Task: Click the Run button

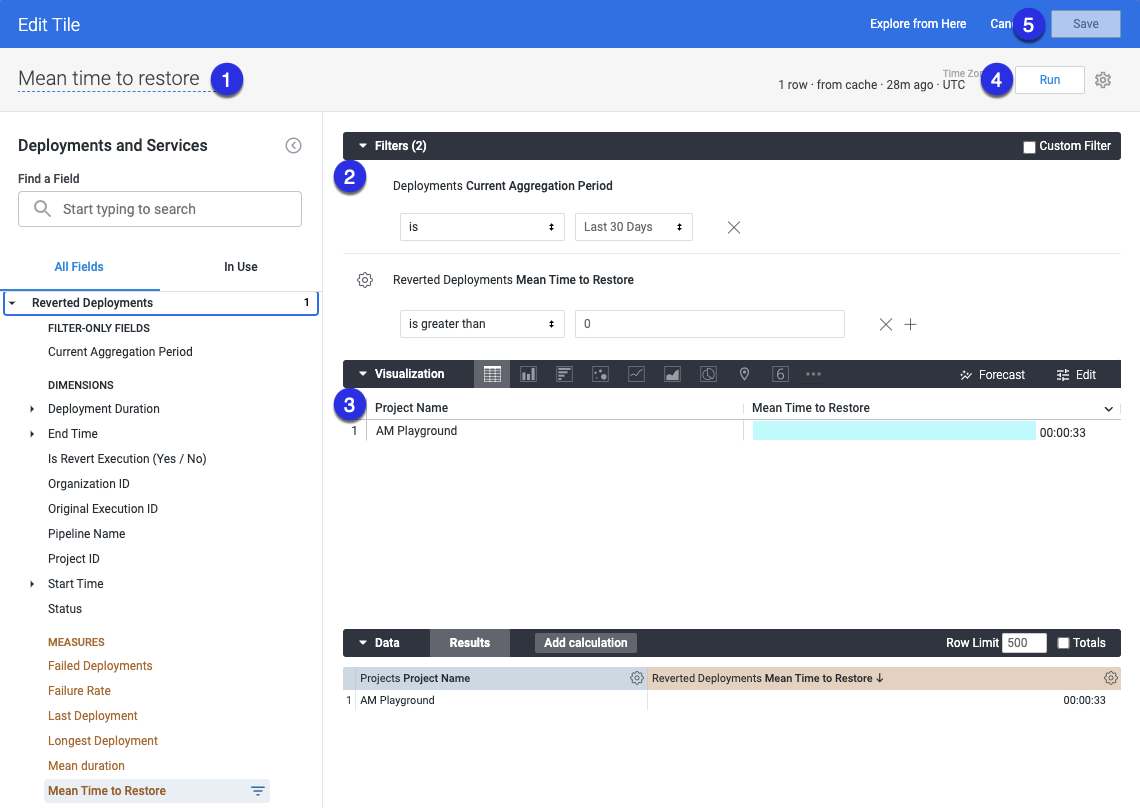Action: (1049, 80)
